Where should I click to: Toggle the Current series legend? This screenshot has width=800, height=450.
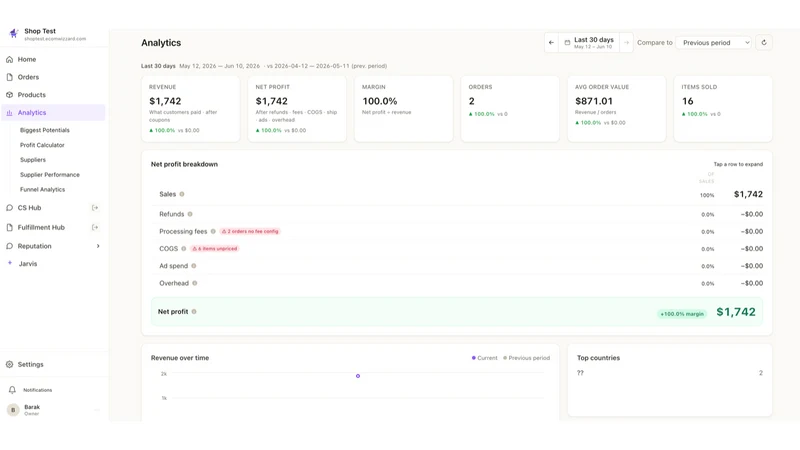click(485, 358)
